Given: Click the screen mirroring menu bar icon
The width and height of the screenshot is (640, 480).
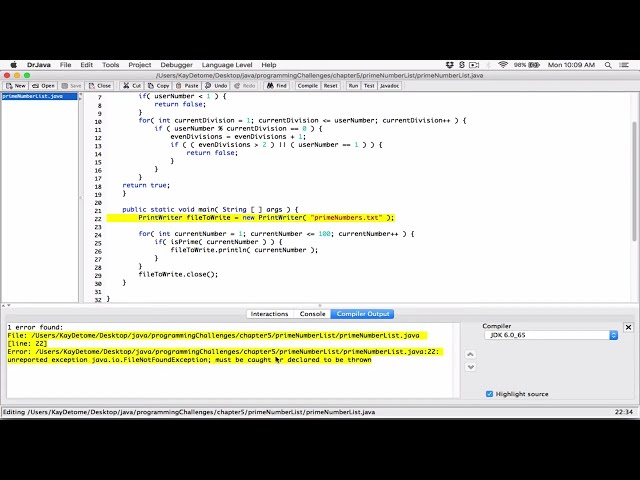Looking at the screenshot, I should tap(474, 65).
